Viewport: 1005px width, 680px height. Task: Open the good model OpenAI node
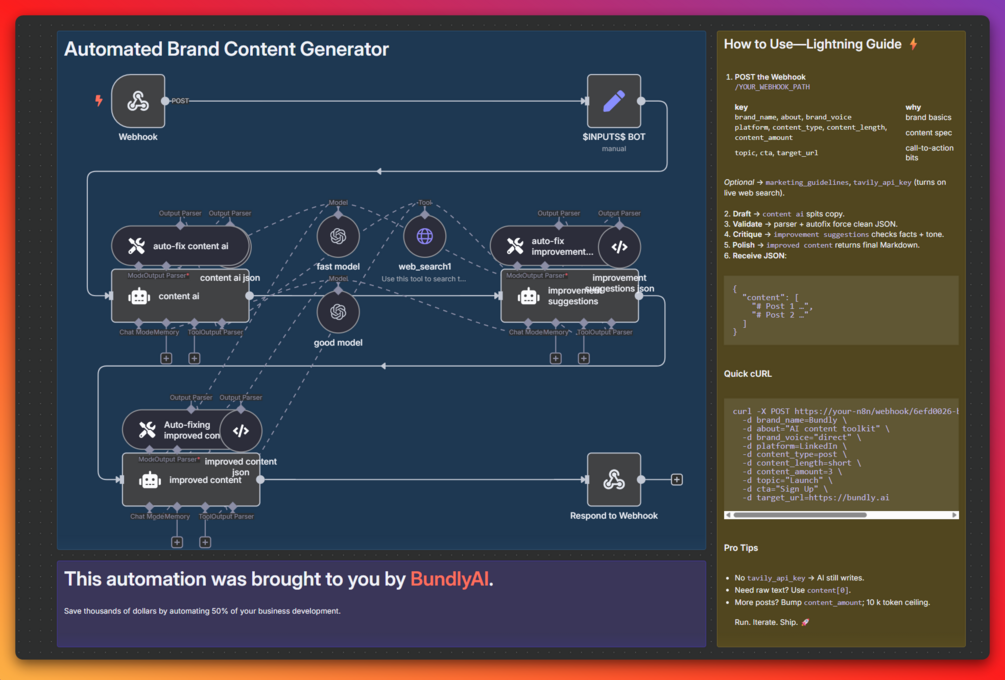(x=338, y=312)
